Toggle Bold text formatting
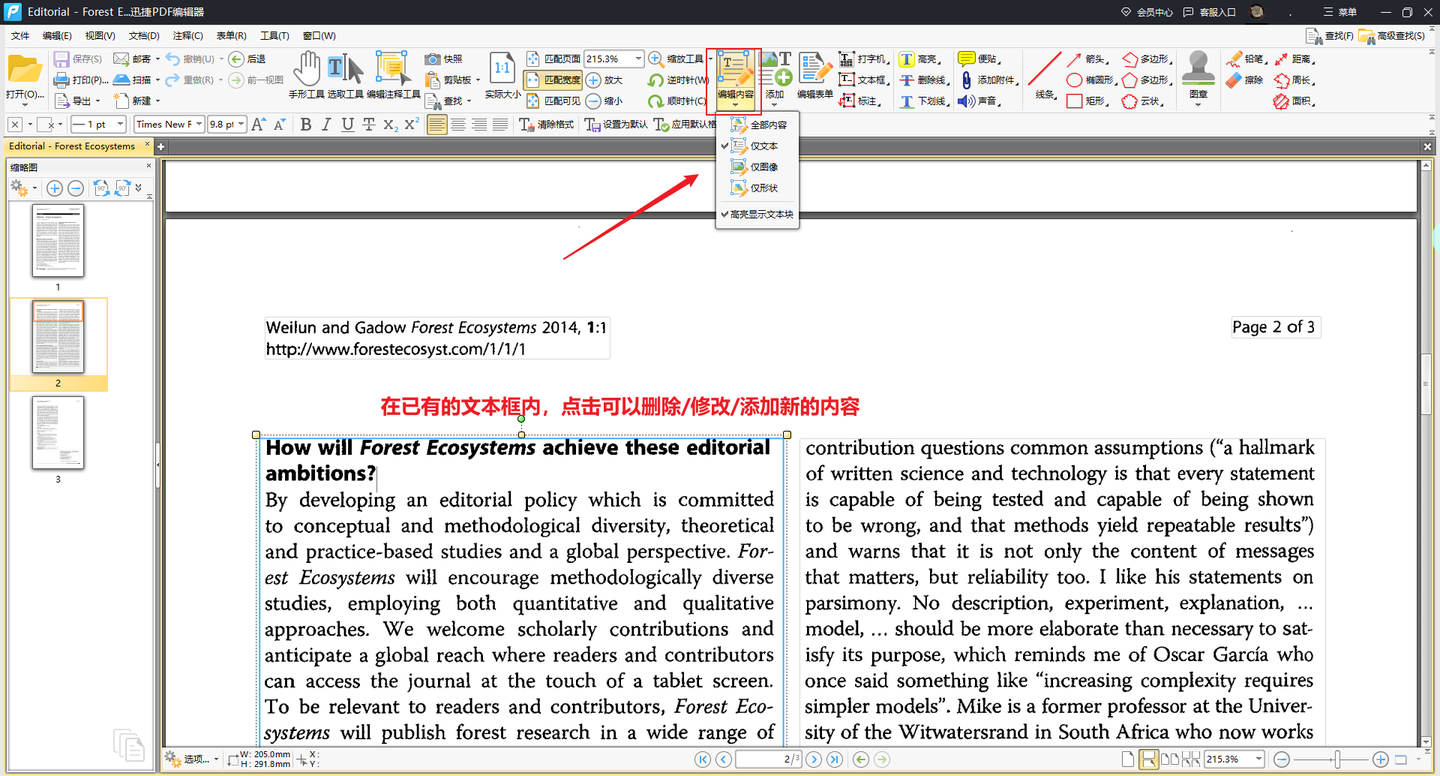Image resolution: width=1440 pixels, height=776 pixels. point(306,125)
